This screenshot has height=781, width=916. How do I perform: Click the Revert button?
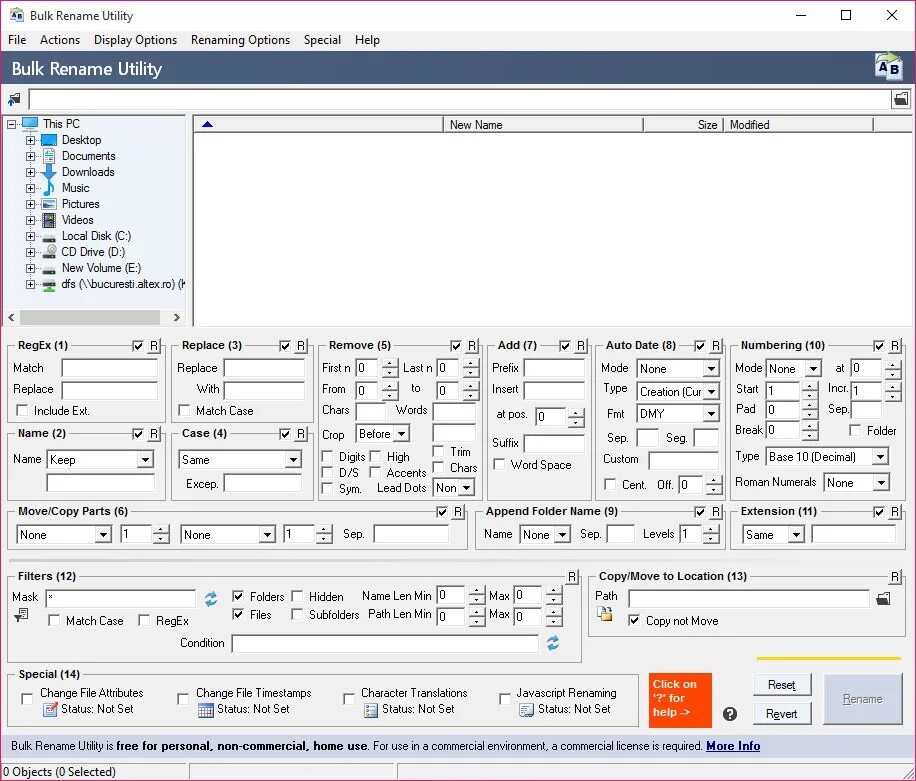pyautogui.click(x=782, y=713)
